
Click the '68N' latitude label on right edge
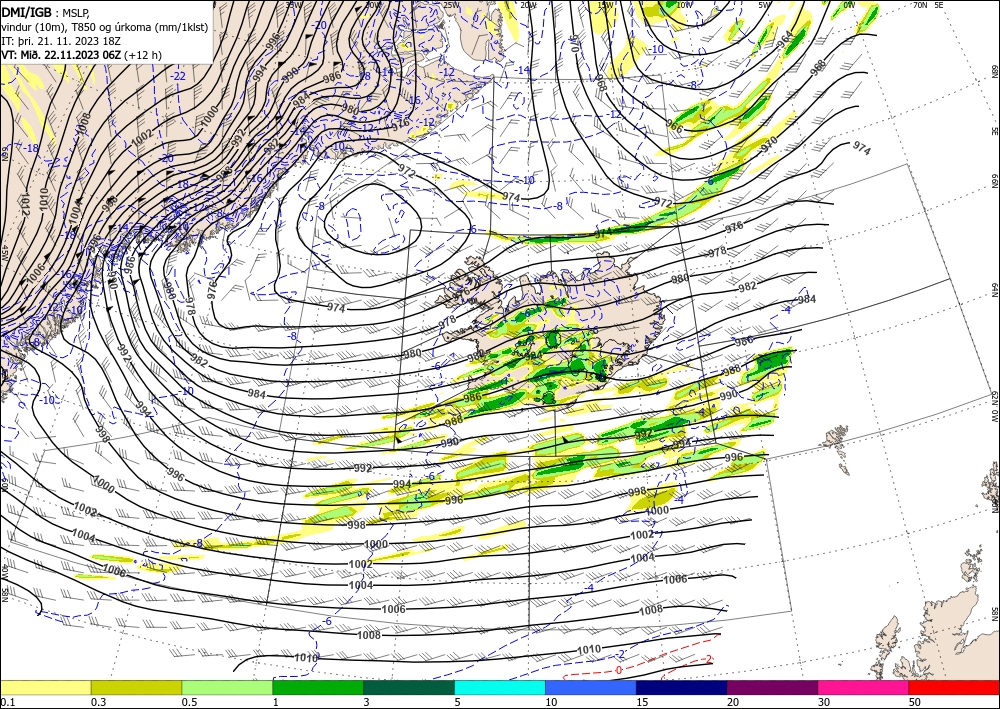[994, 71]
